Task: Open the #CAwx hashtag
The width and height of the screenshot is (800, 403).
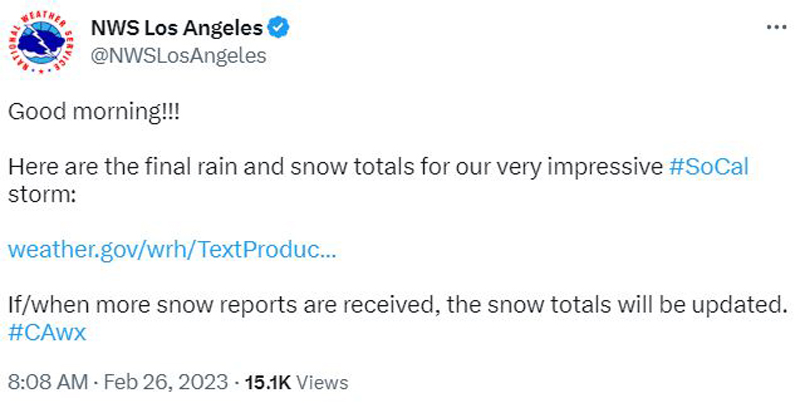Action: coord(47,332)
